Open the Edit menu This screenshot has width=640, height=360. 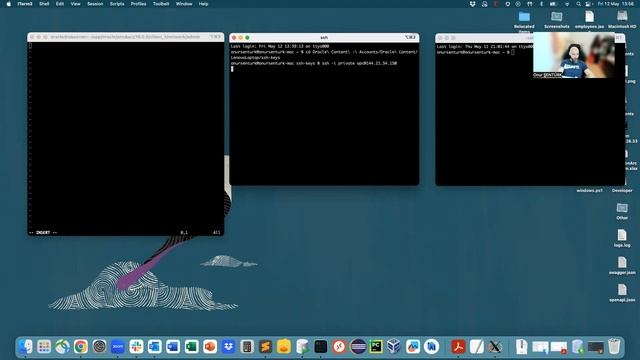click(60, 4)
